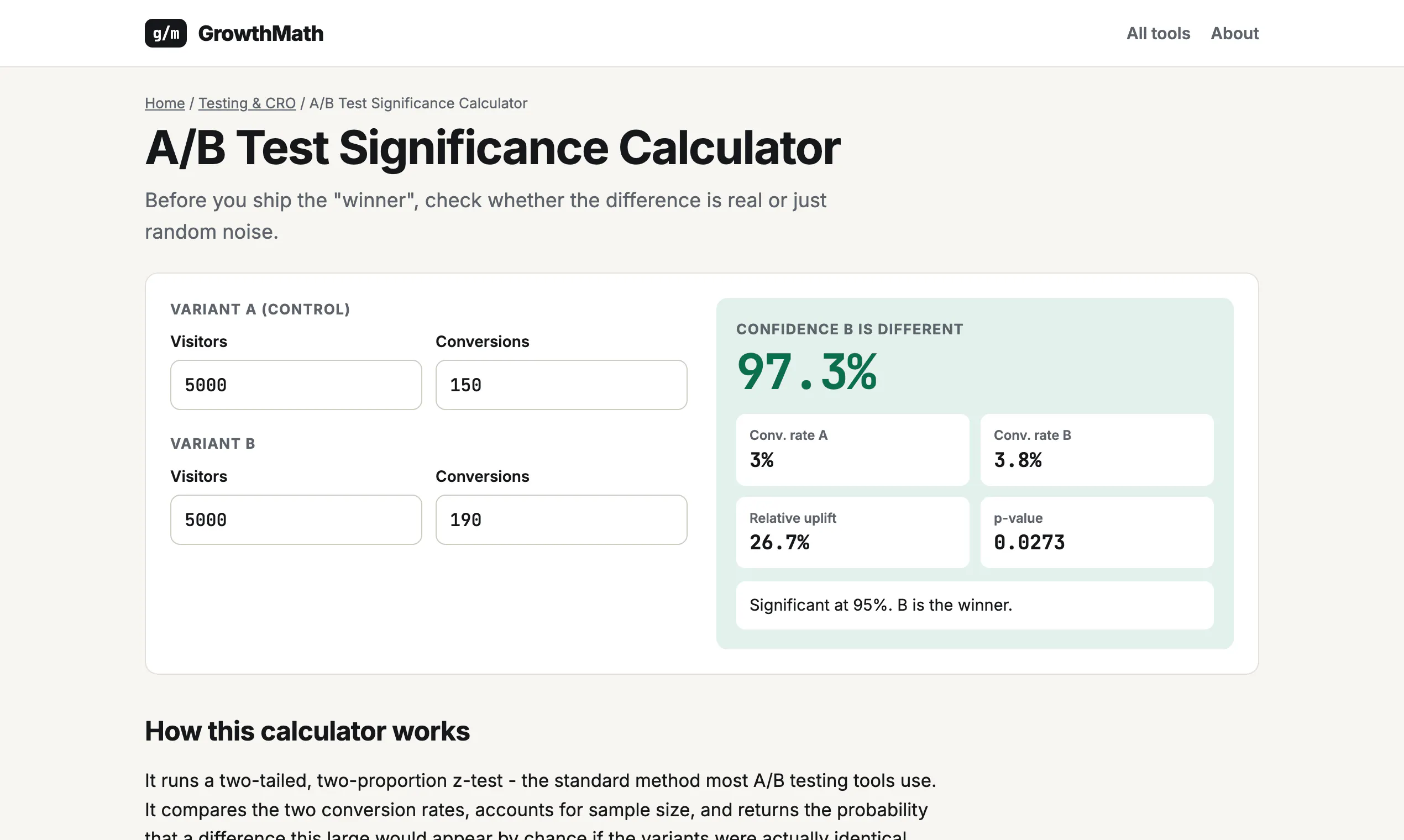Click the Conv. rate B value 3.8%
1404x840 pixels.
click(x=1018, y=460)
